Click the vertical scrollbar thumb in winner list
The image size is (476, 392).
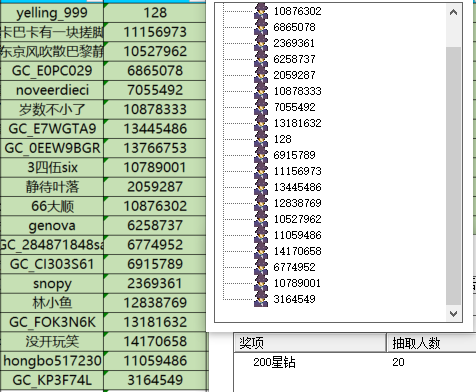pos(453,176)
